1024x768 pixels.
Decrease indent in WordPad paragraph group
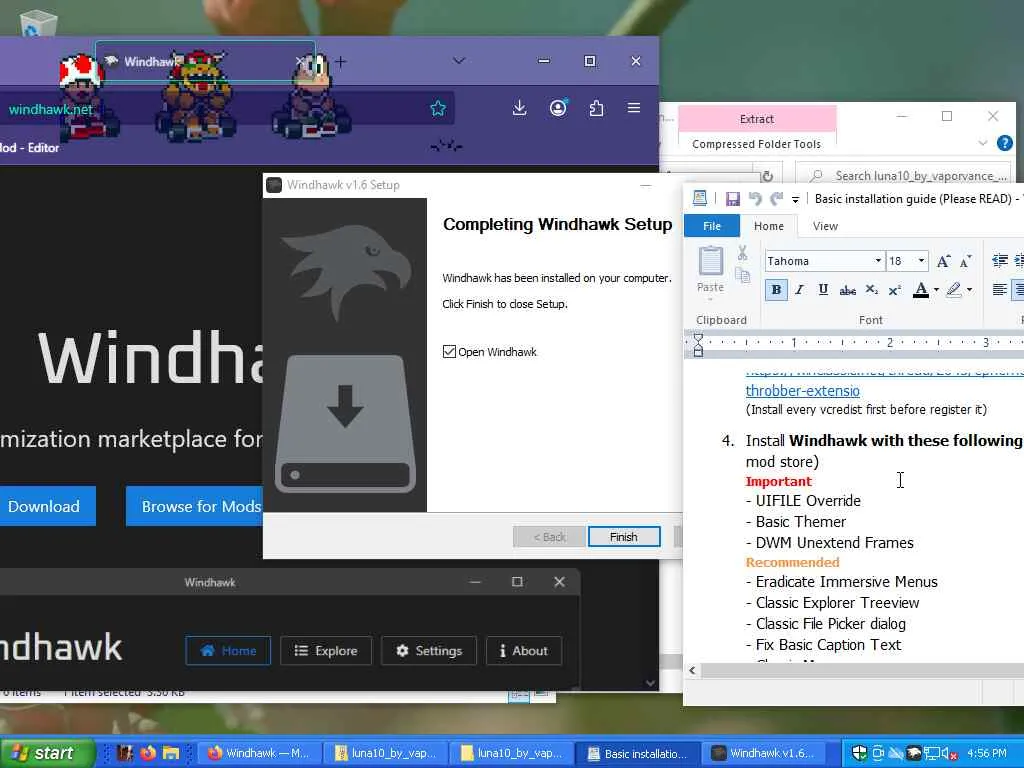(x=999, y=261)
